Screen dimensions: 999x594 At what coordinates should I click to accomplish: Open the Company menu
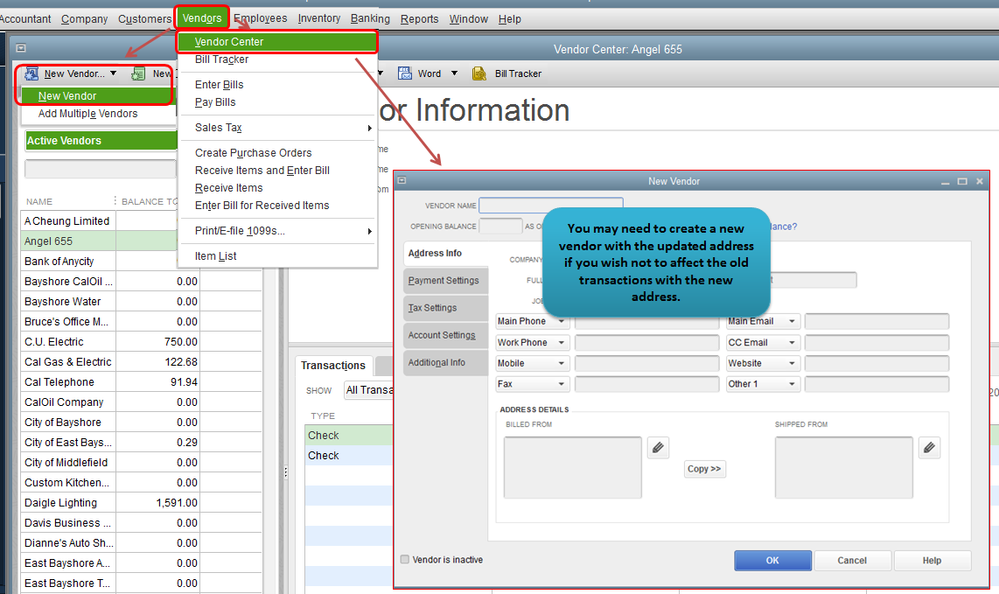point(84,19)
